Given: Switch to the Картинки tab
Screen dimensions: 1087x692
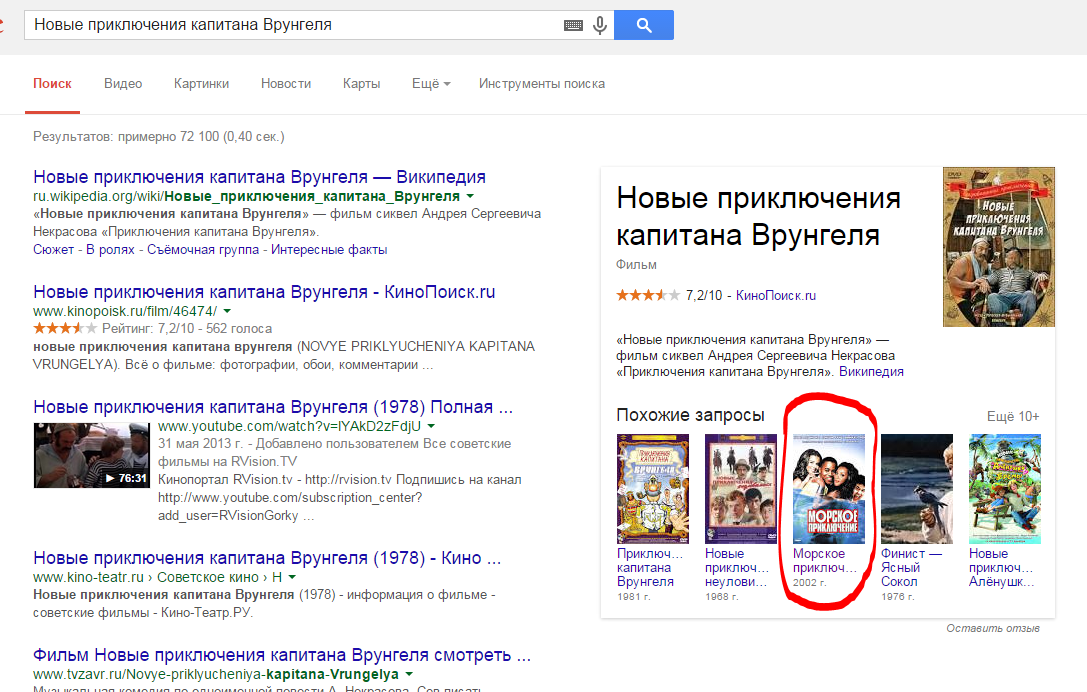Looking at the screenshot, I should [201, 84].
